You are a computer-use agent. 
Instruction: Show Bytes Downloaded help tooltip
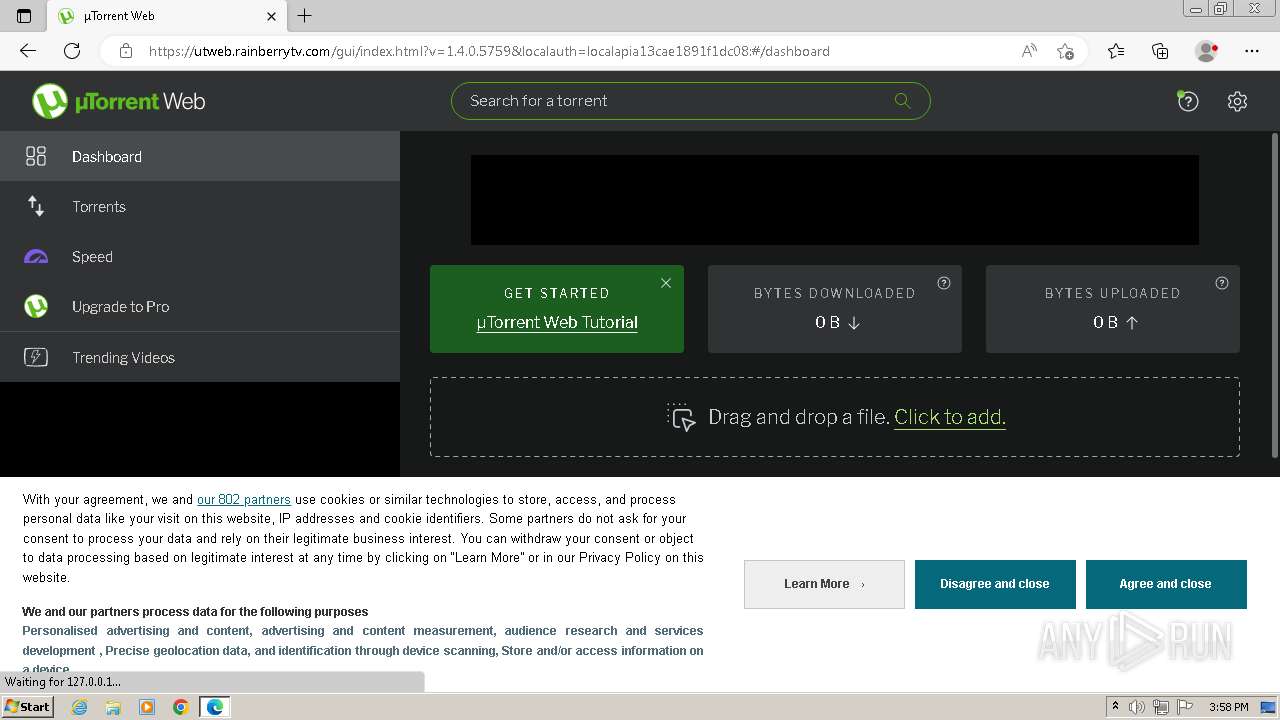click(x=944, y=283)
